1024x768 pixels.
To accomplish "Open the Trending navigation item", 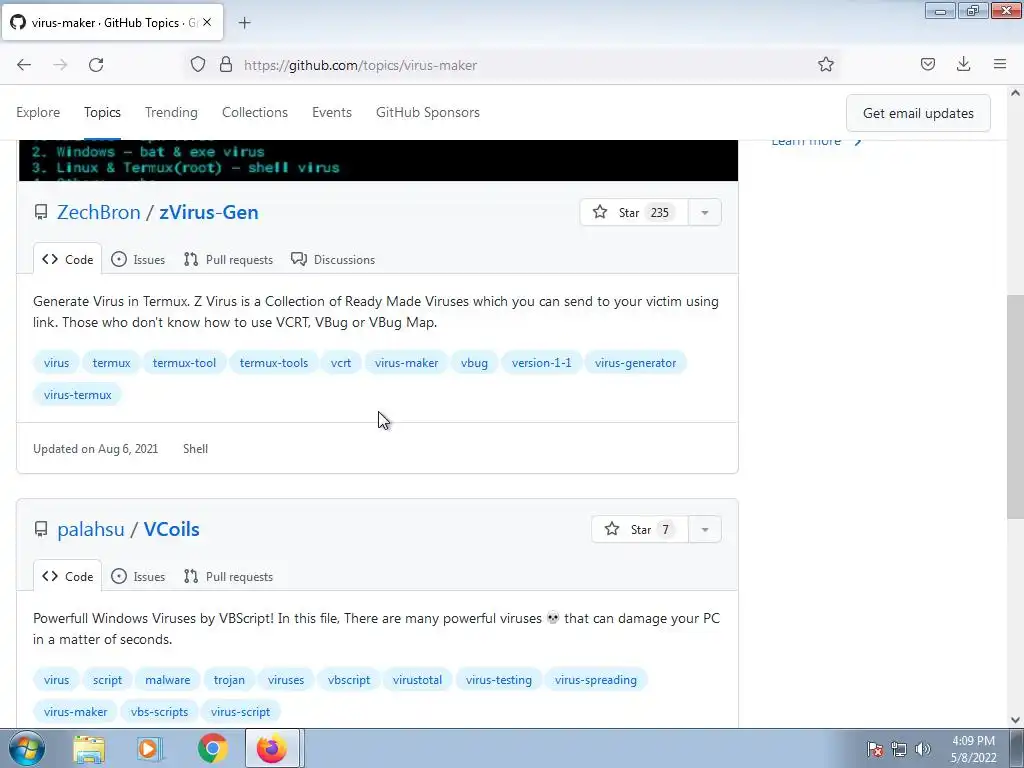I will [x=171, y=112].
